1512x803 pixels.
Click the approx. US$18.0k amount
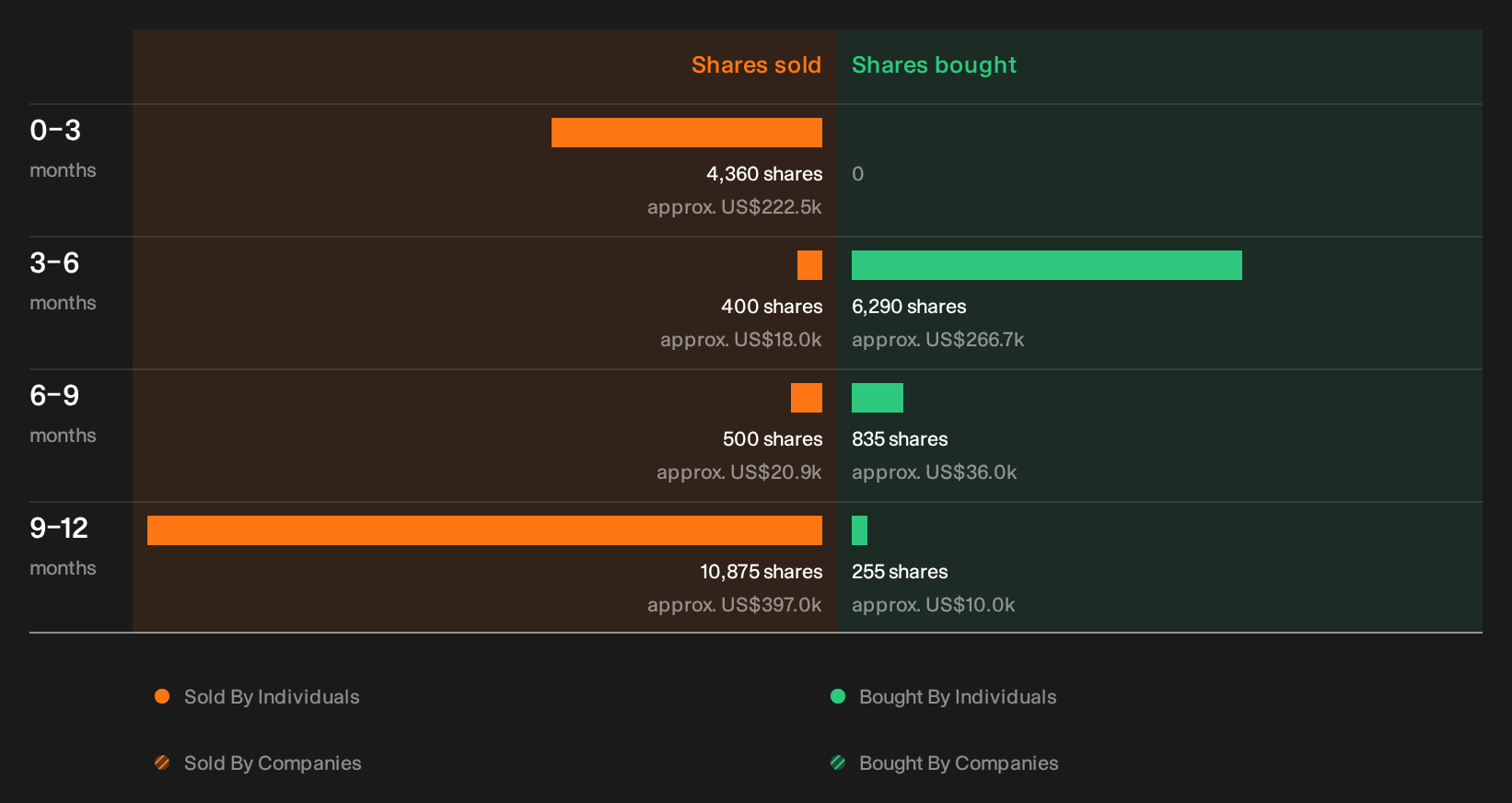pyautogui.click(x=741, y=340)
